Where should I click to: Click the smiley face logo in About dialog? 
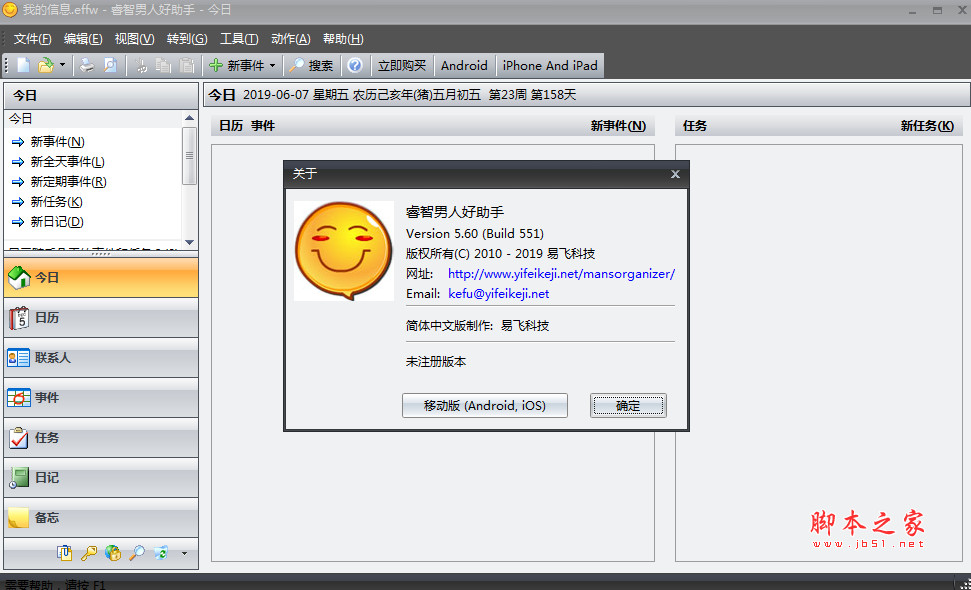coord(344,251)
